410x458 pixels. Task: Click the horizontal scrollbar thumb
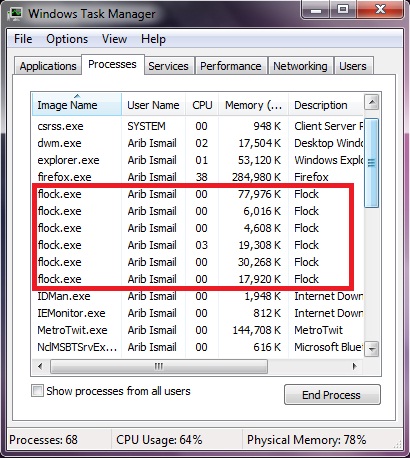pos(159,367)
